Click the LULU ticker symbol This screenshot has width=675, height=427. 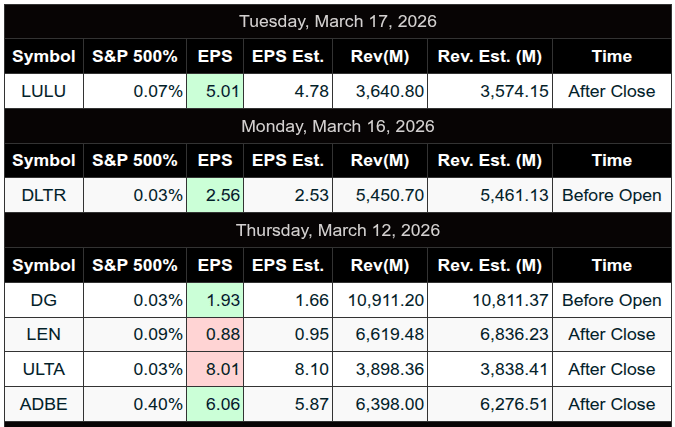44,91
